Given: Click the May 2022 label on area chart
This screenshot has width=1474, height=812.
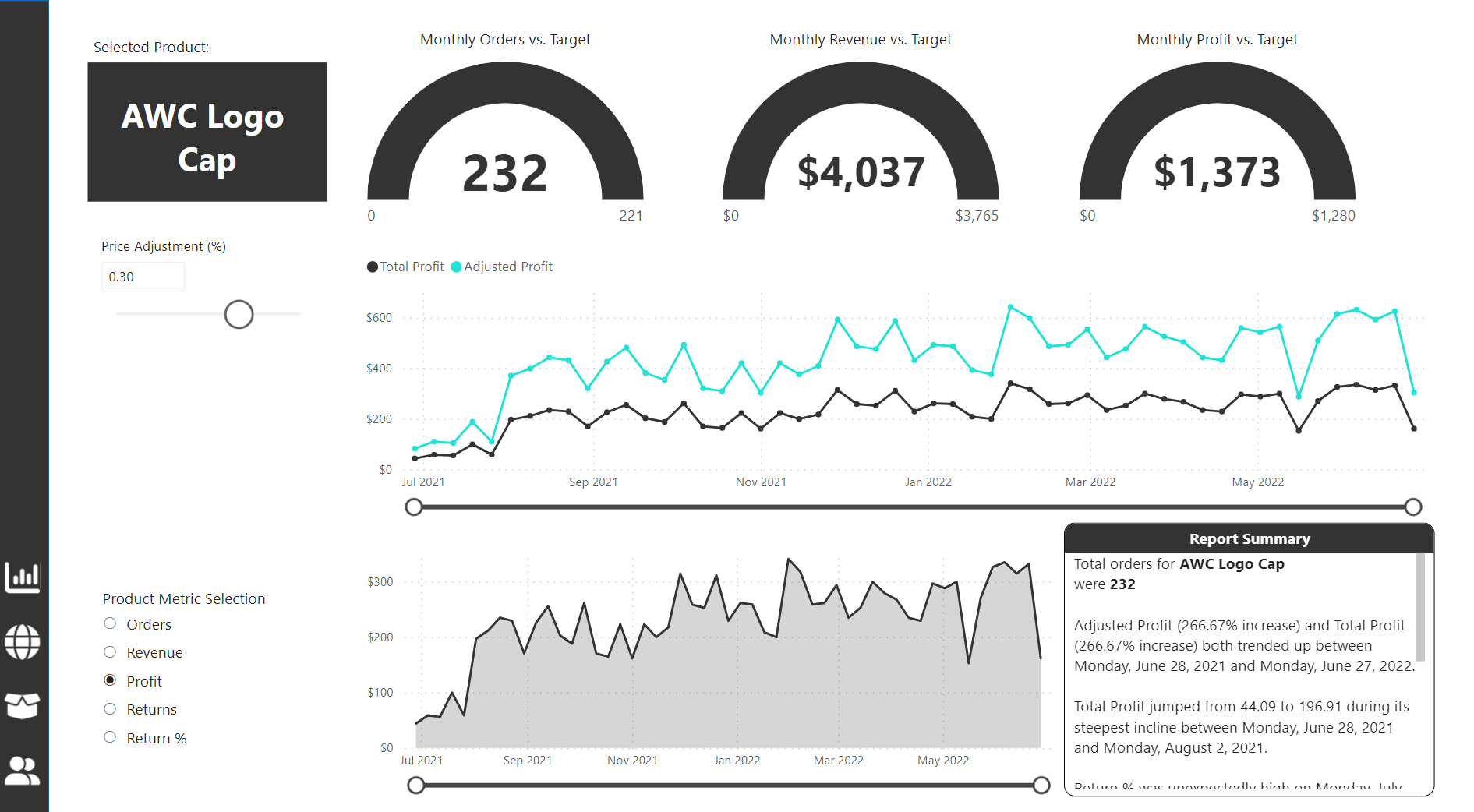Looking at the screenshot, I should point(943,761).
